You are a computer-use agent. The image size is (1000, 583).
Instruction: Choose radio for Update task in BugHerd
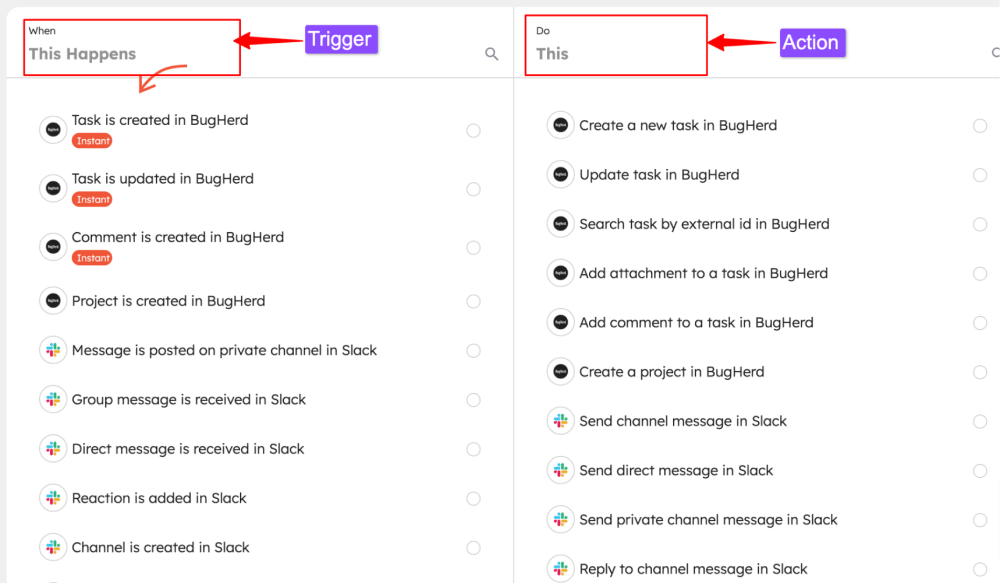pyautogui.click(x=980, y=175)
